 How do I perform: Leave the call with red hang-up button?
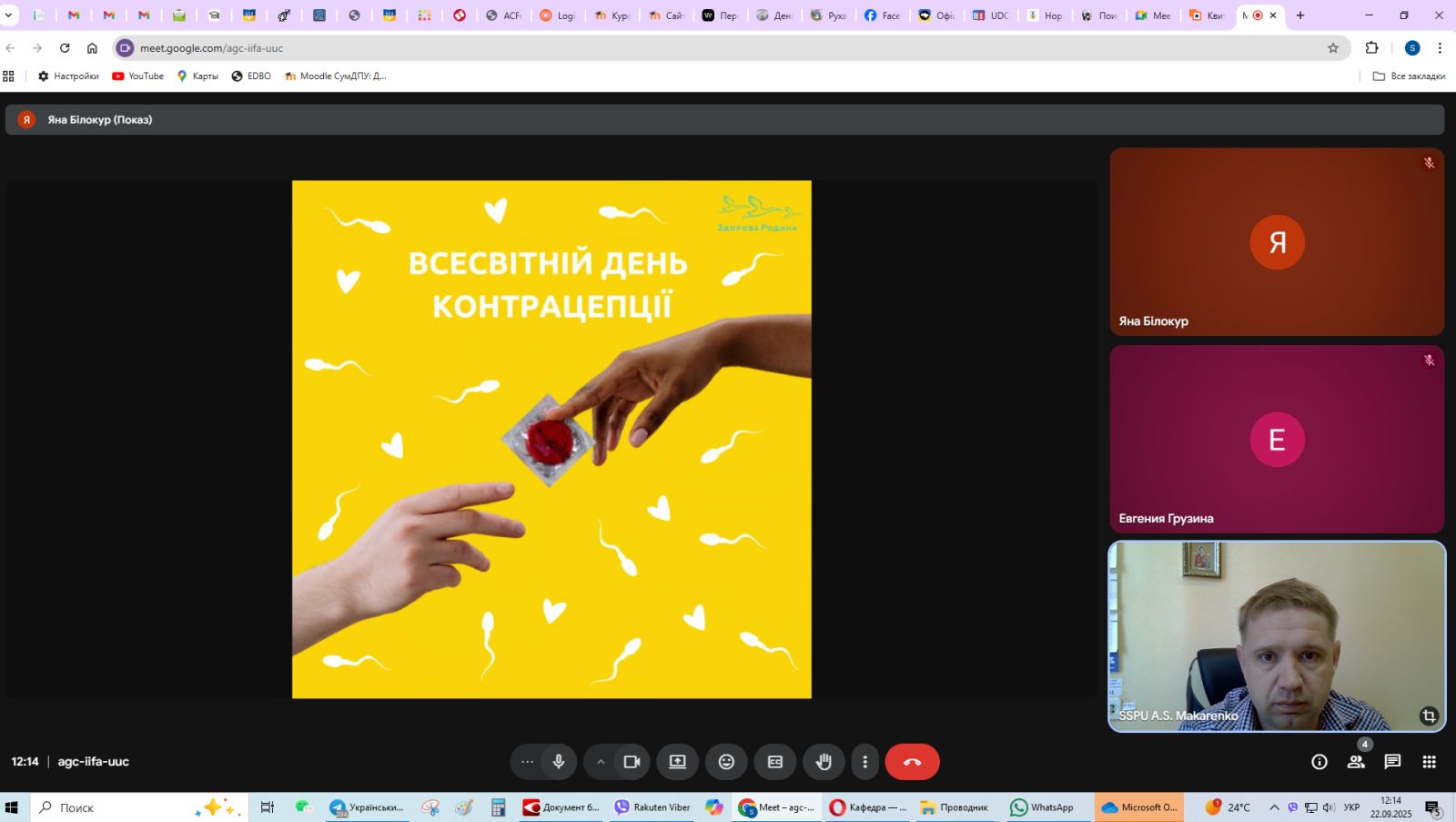912,762
